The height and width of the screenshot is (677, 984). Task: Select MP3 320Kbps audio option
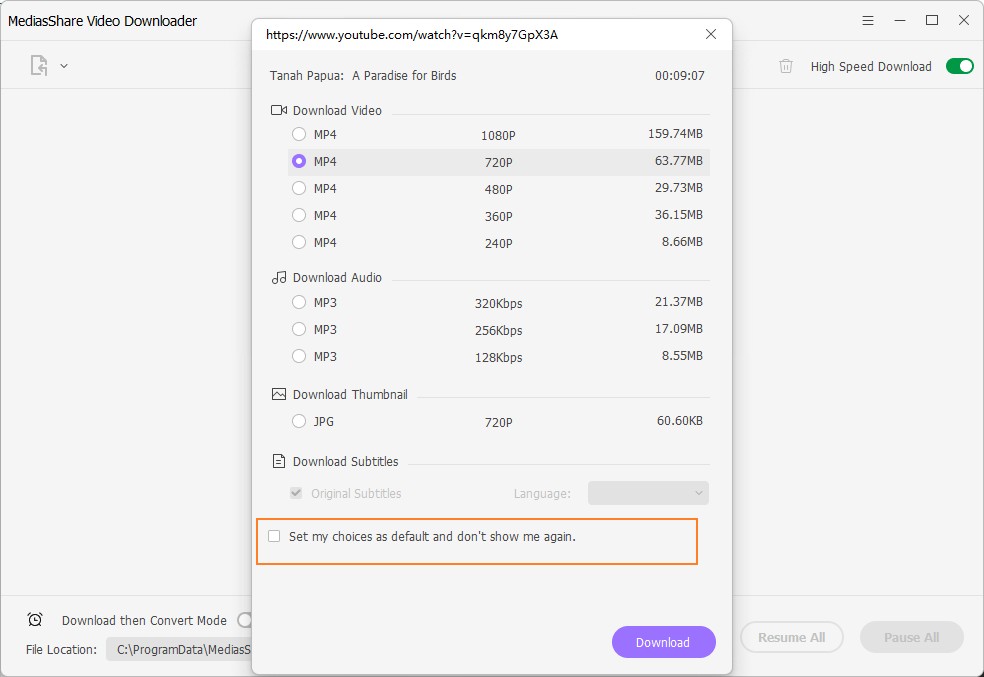point(299,302)
